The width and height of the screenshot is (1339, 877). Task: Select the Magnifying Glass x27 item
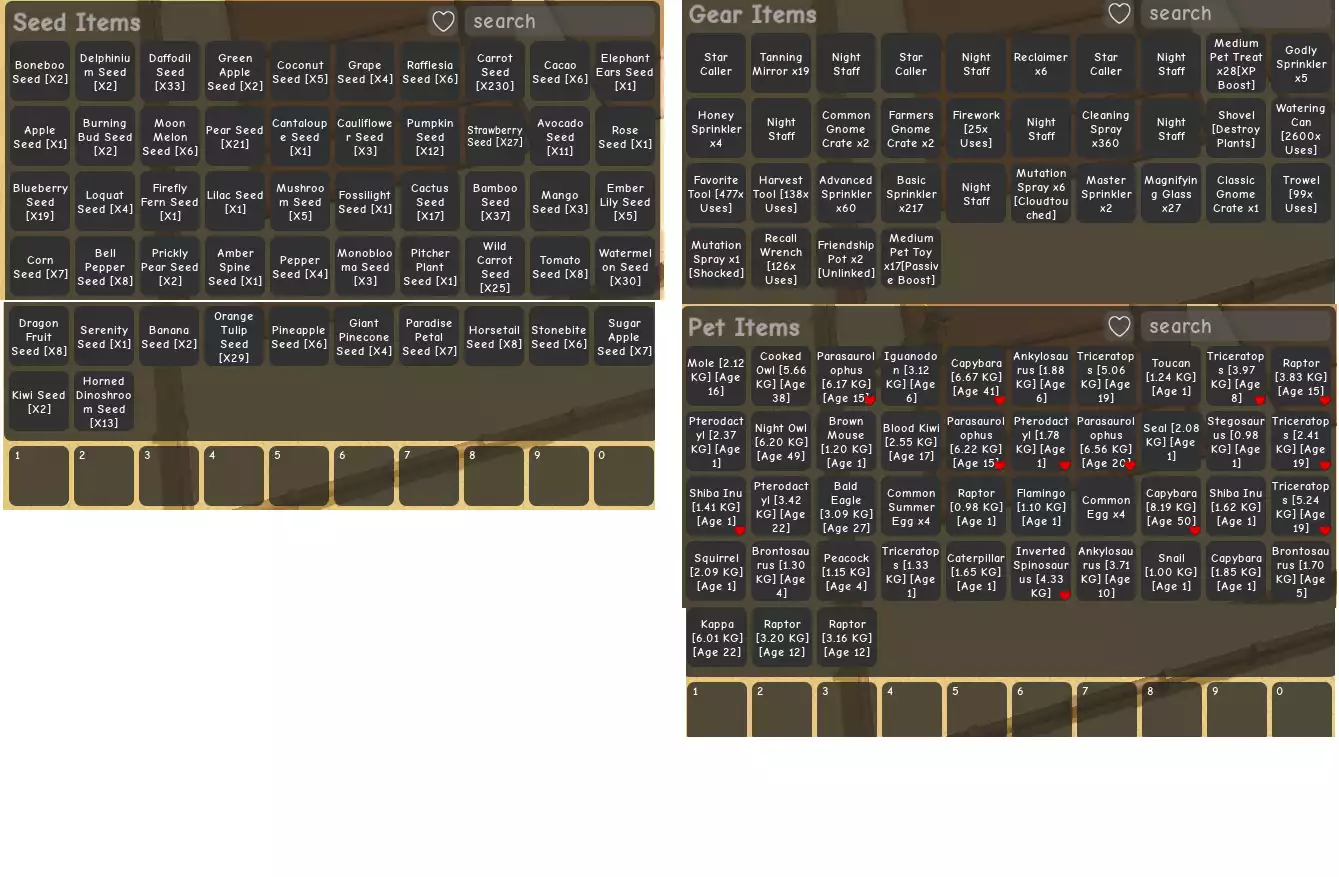point(1171,195)
